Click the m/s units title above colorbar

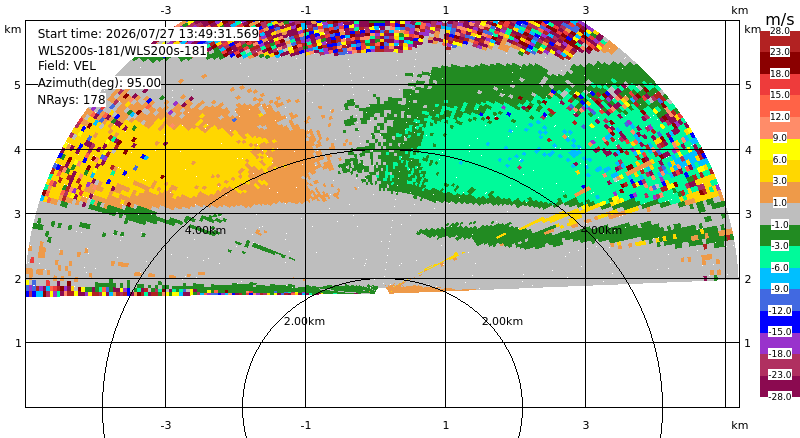780,19
